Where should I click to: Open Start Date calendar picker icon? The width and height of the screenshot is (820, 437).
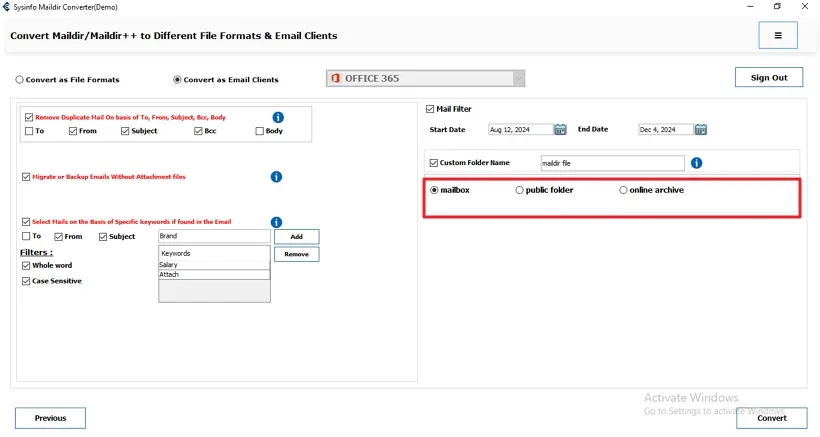pos(560,129)
